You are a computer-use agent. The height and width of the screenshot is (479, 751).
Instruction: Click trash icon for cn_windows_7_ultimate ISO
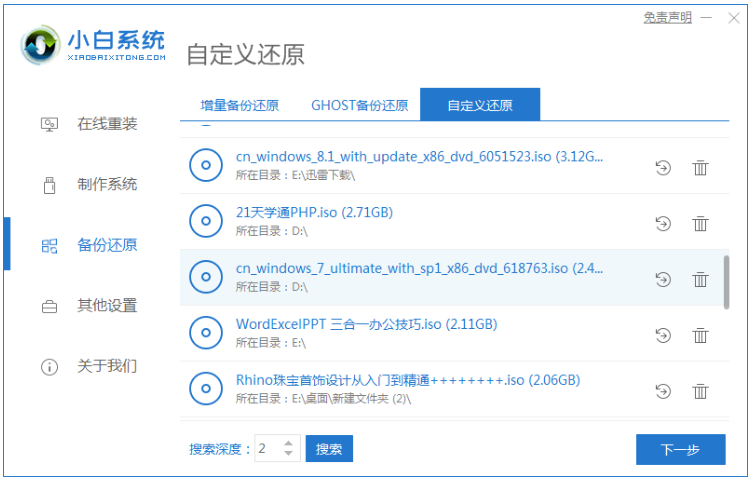[x=700, y=279]
